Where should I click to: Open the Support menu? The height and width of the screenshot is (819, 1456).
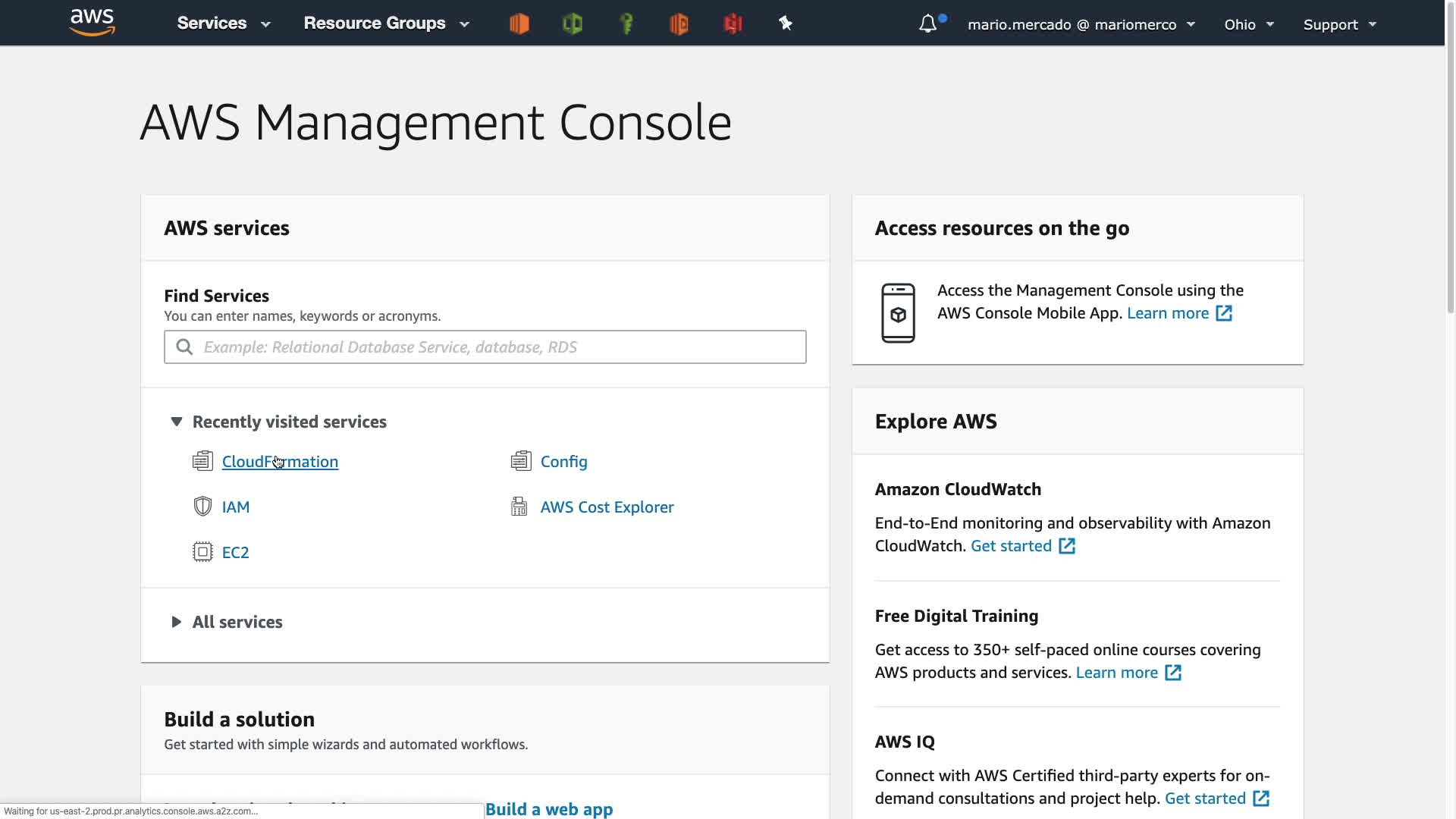pos(1339,24)
